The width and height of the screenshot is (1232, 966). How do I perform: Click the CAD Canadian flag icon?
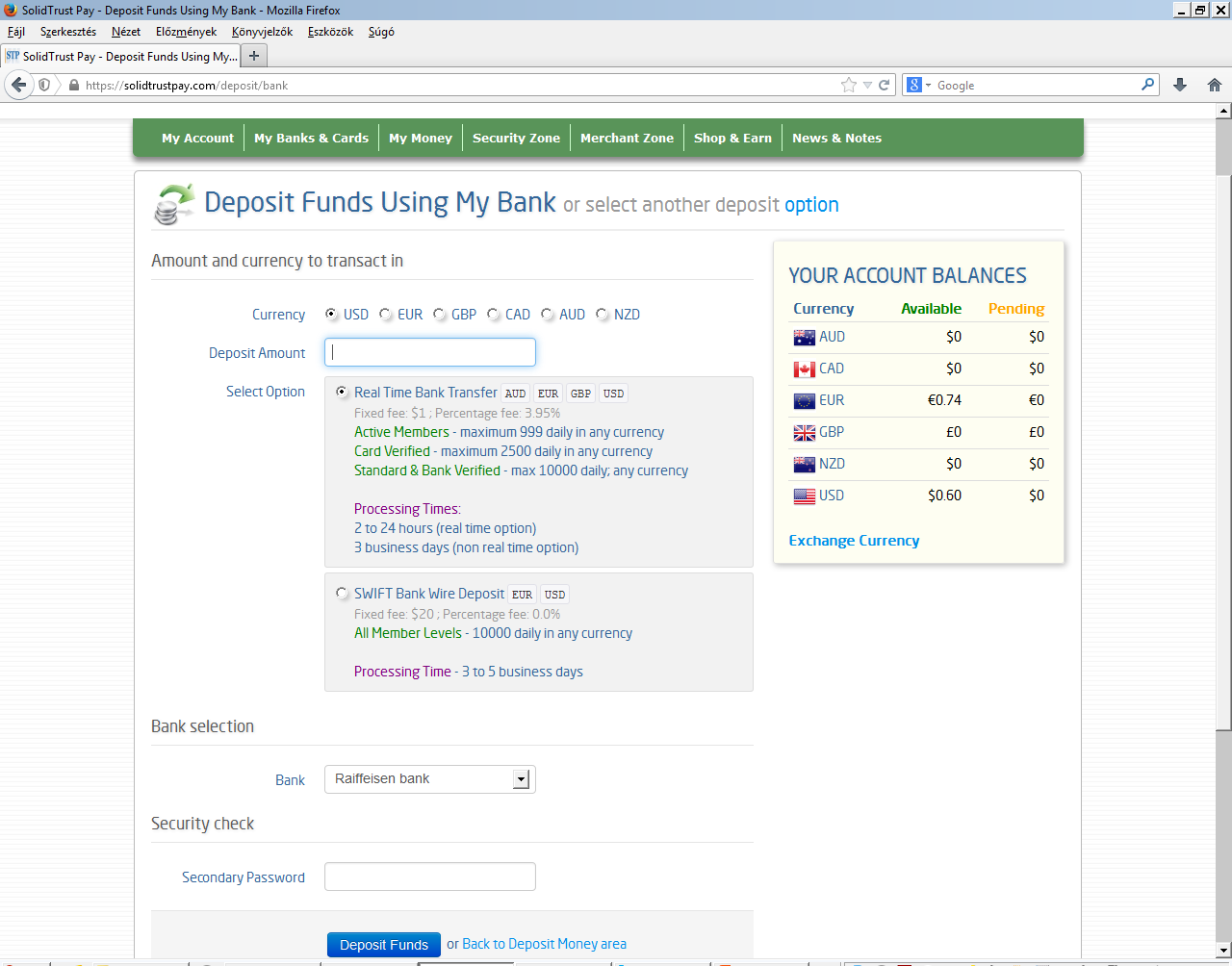[x=804, y=369]
